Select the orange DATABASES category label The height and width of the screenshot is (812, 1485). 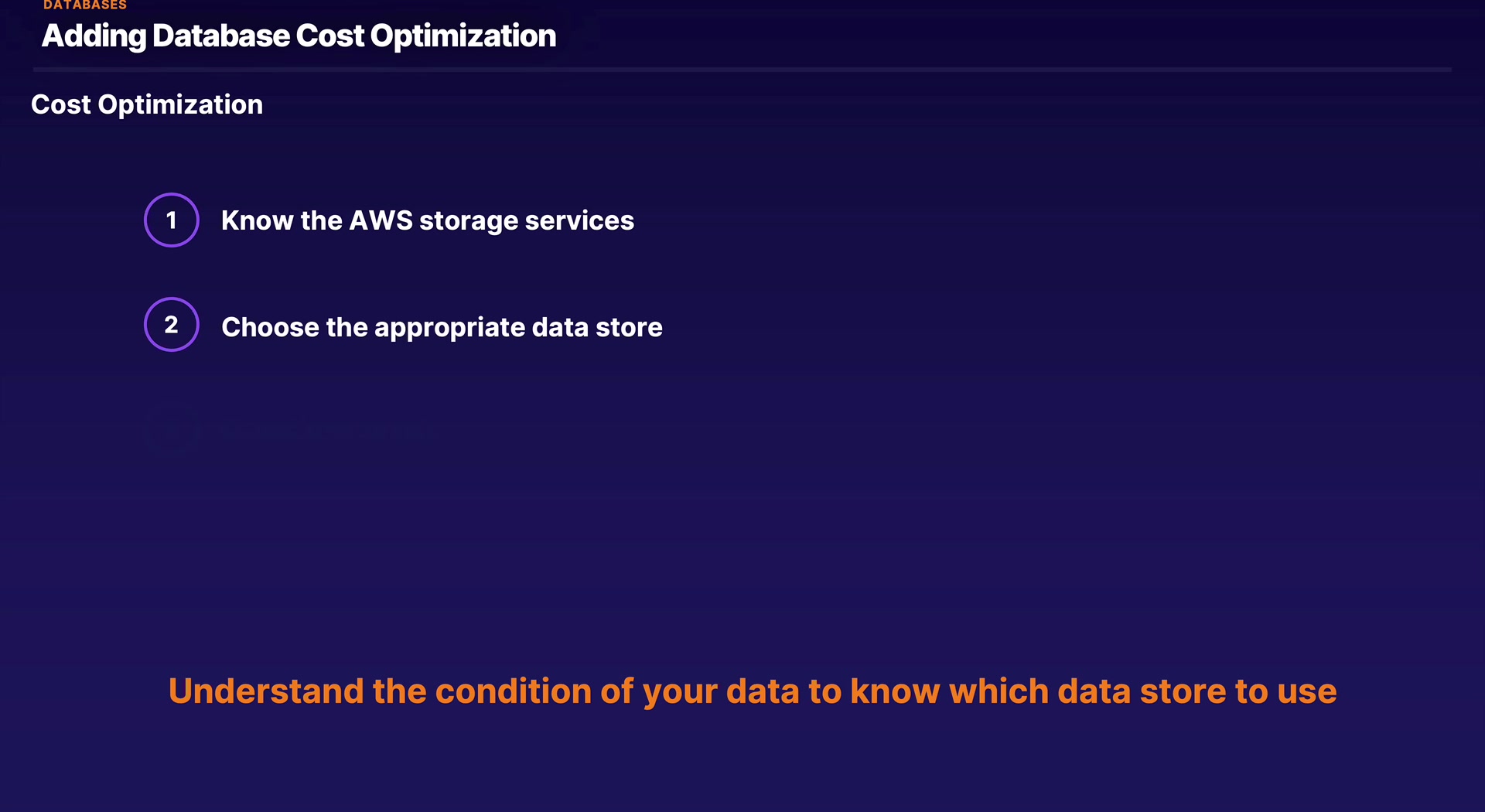85,5
